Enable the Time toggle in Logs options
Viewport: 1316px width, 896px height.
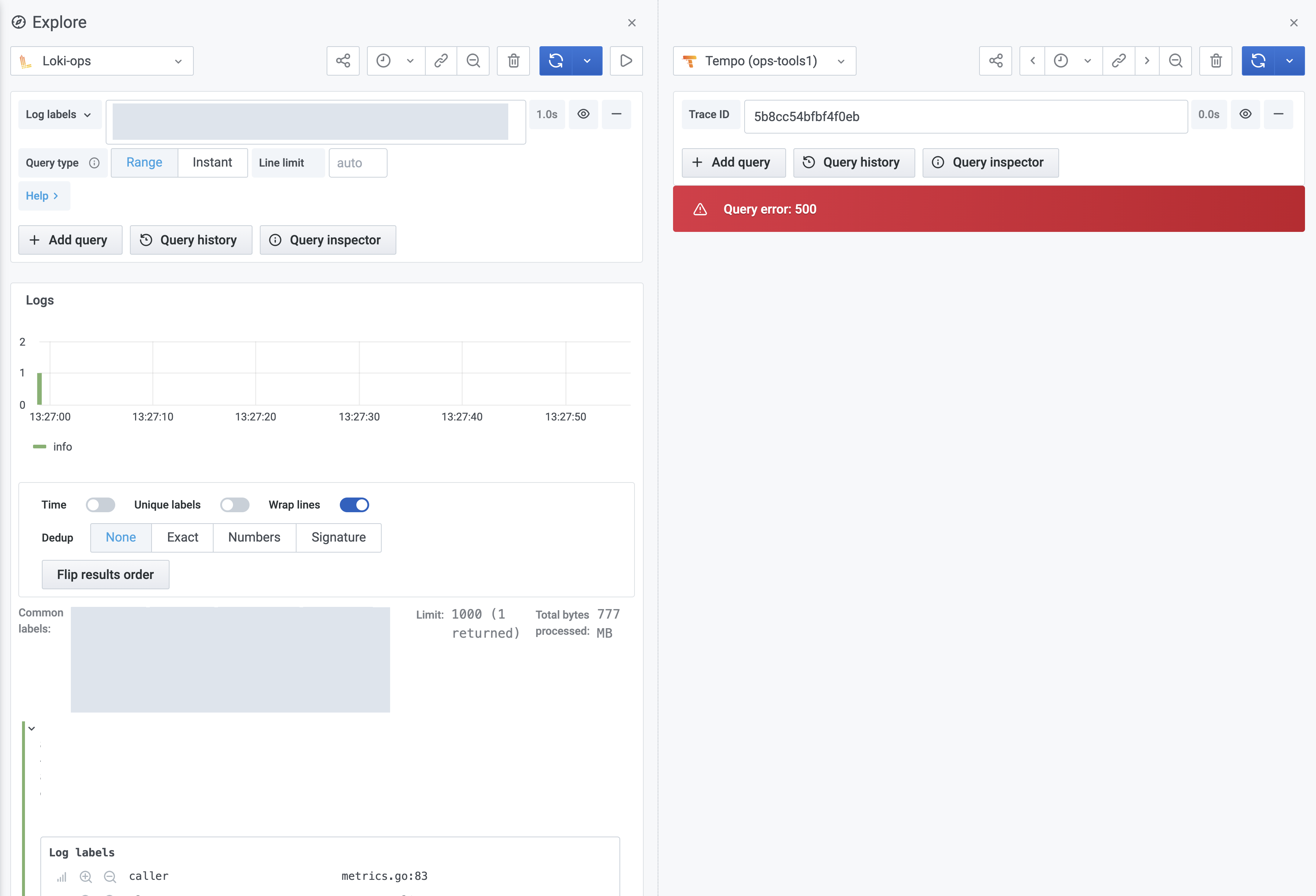pyautogui.click(x=100, y=504)
